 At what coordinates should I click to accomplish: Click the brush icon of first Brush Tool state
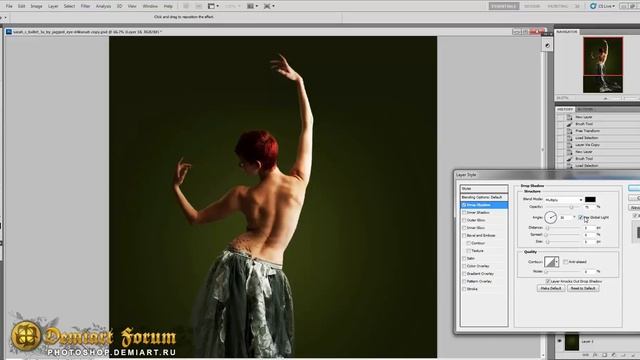point(569,124)
